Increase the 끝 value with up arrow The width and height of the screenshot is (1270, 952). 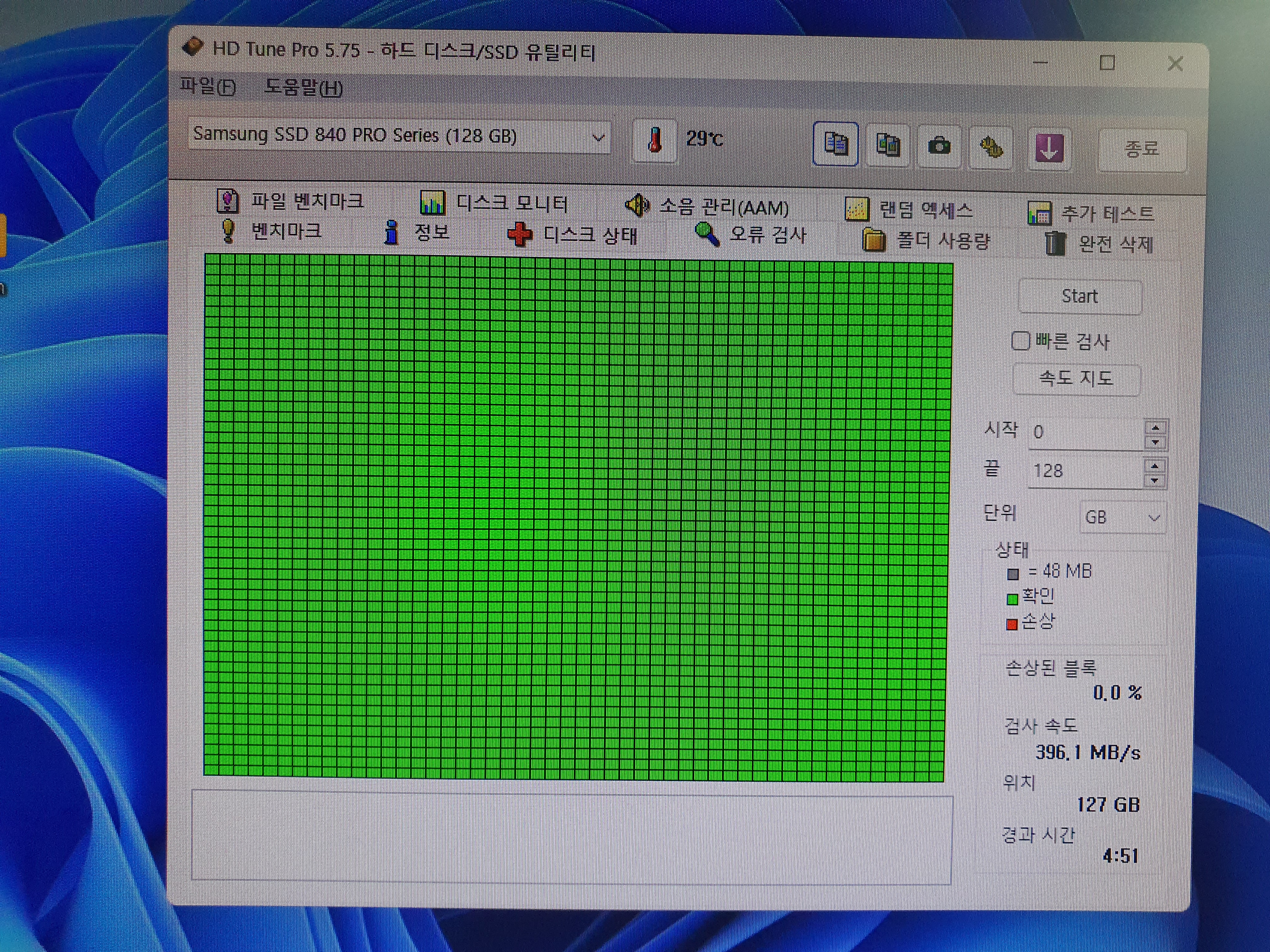coord(1155,466)
